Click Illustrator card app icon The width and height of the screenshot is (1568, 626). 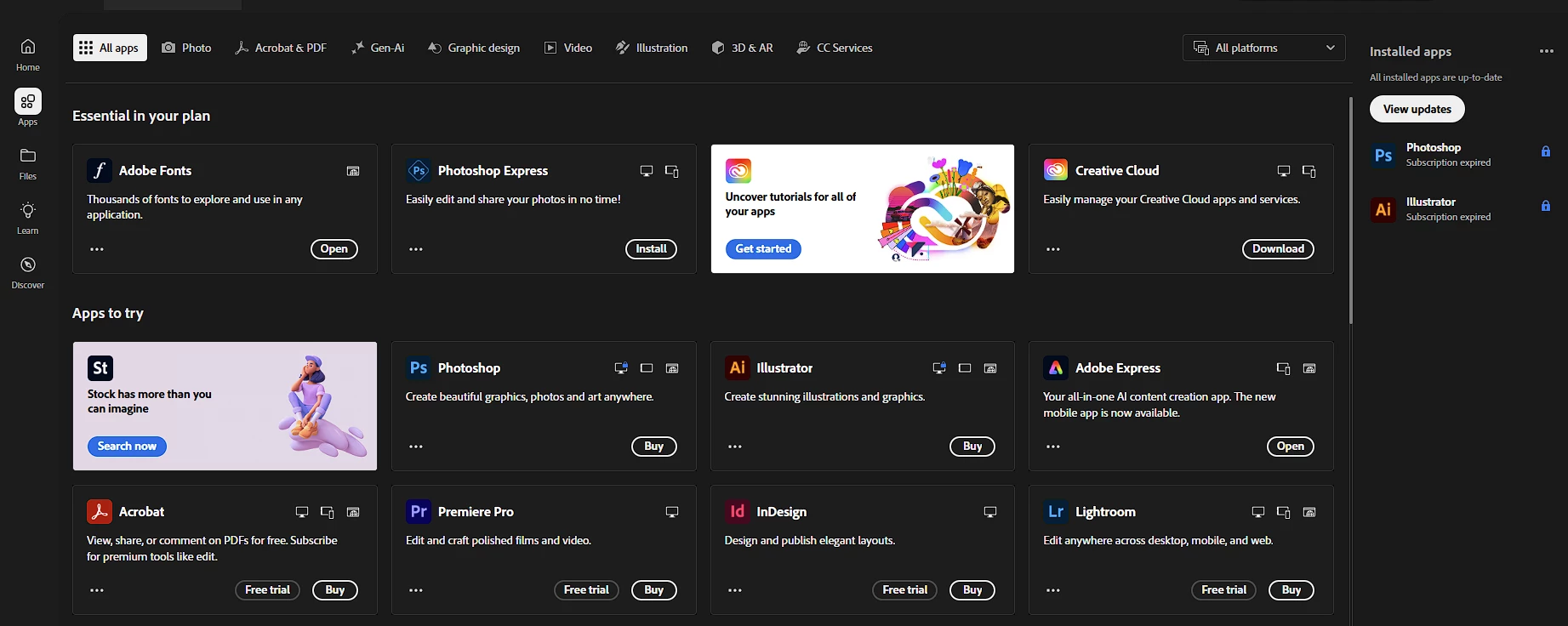tap(738, 367)
